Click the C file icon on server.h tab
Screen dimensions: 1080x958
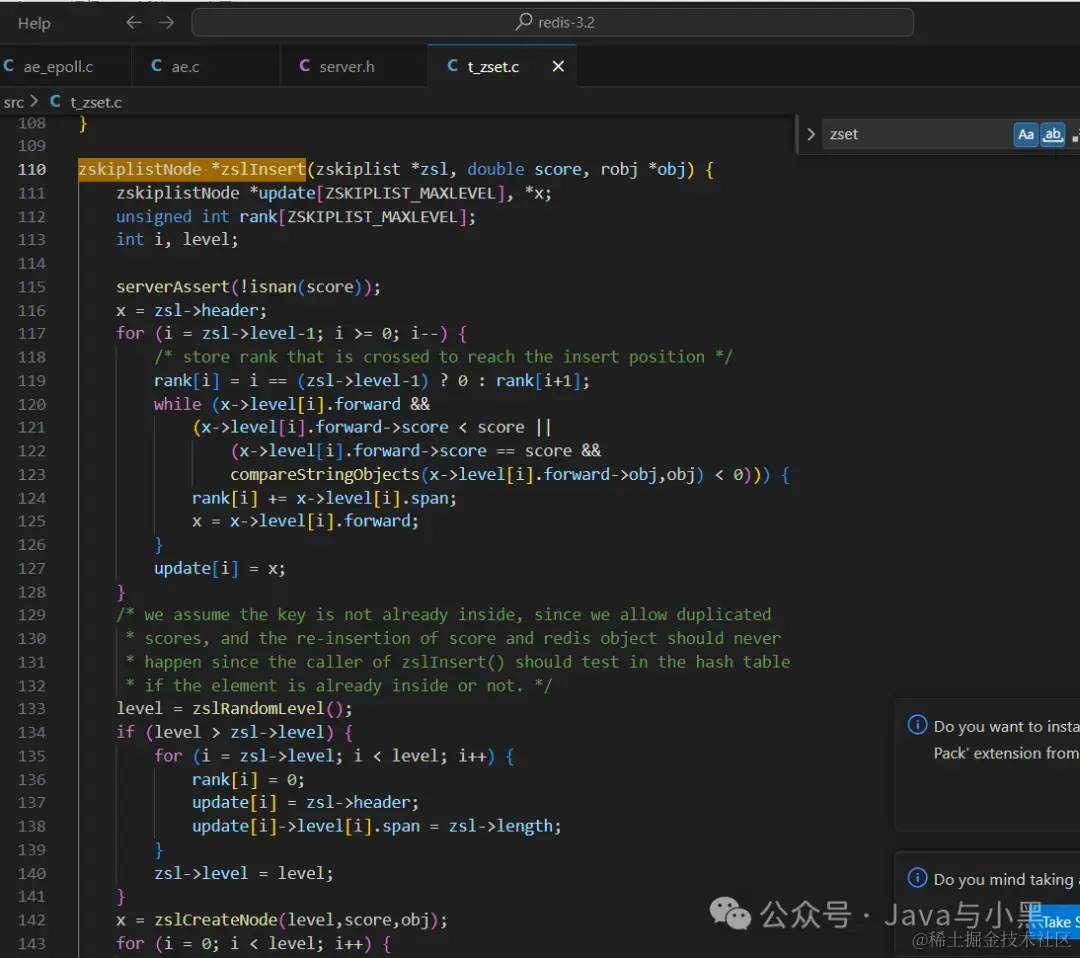pyautogui.click(x=305, y=66)
